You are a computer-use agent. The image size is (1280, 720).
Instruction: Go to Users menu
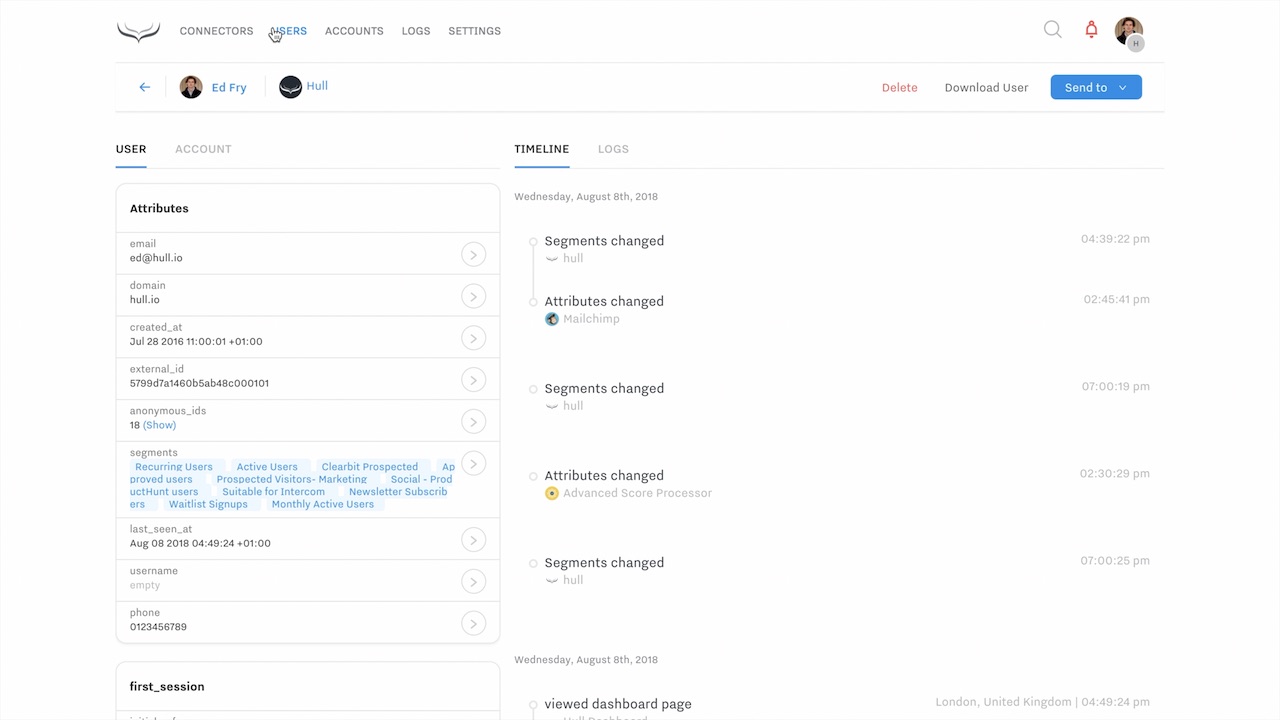[x=288, y=31]
